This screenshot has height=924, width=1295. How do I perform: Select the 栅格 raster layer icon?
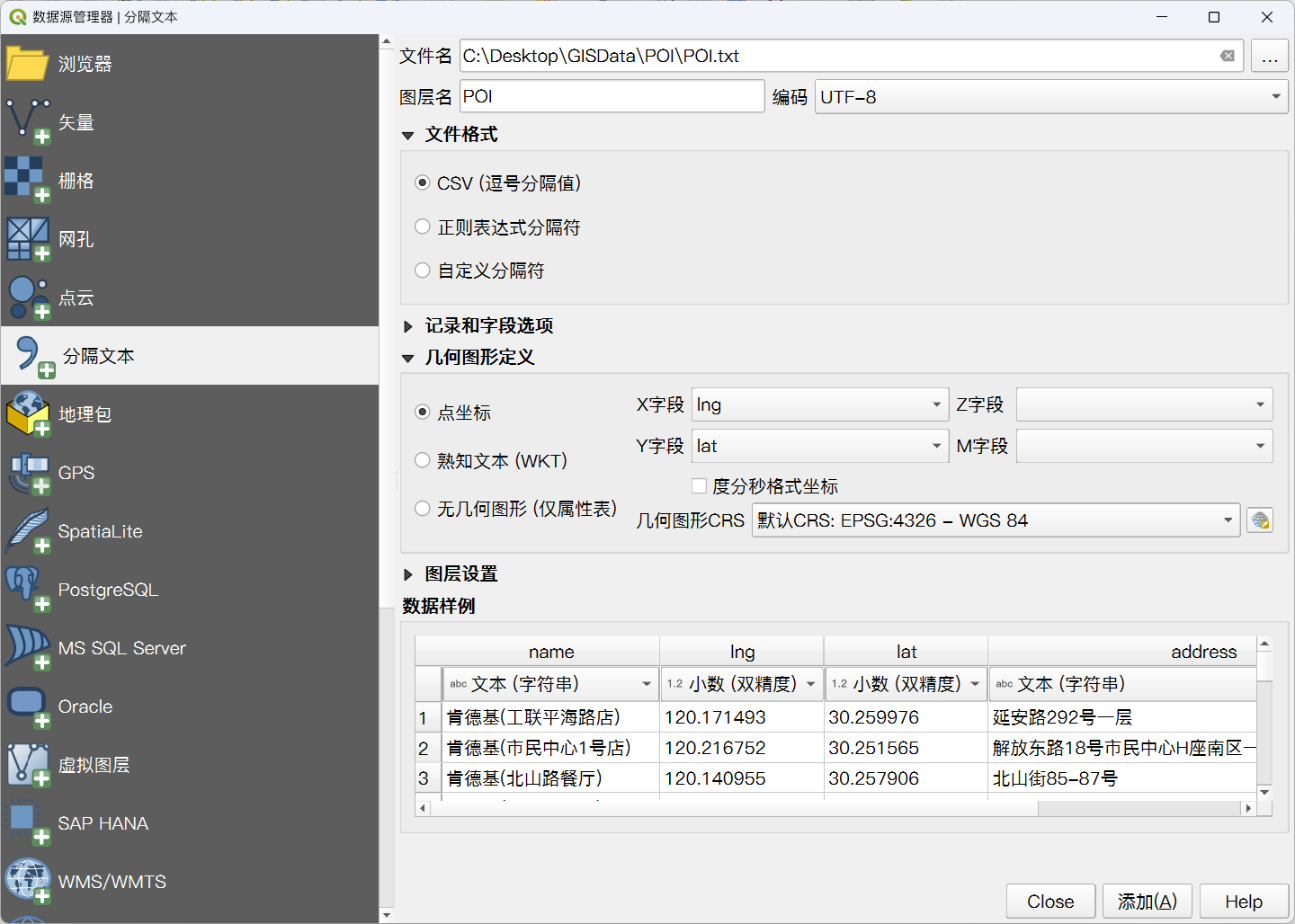coord(28,181)
